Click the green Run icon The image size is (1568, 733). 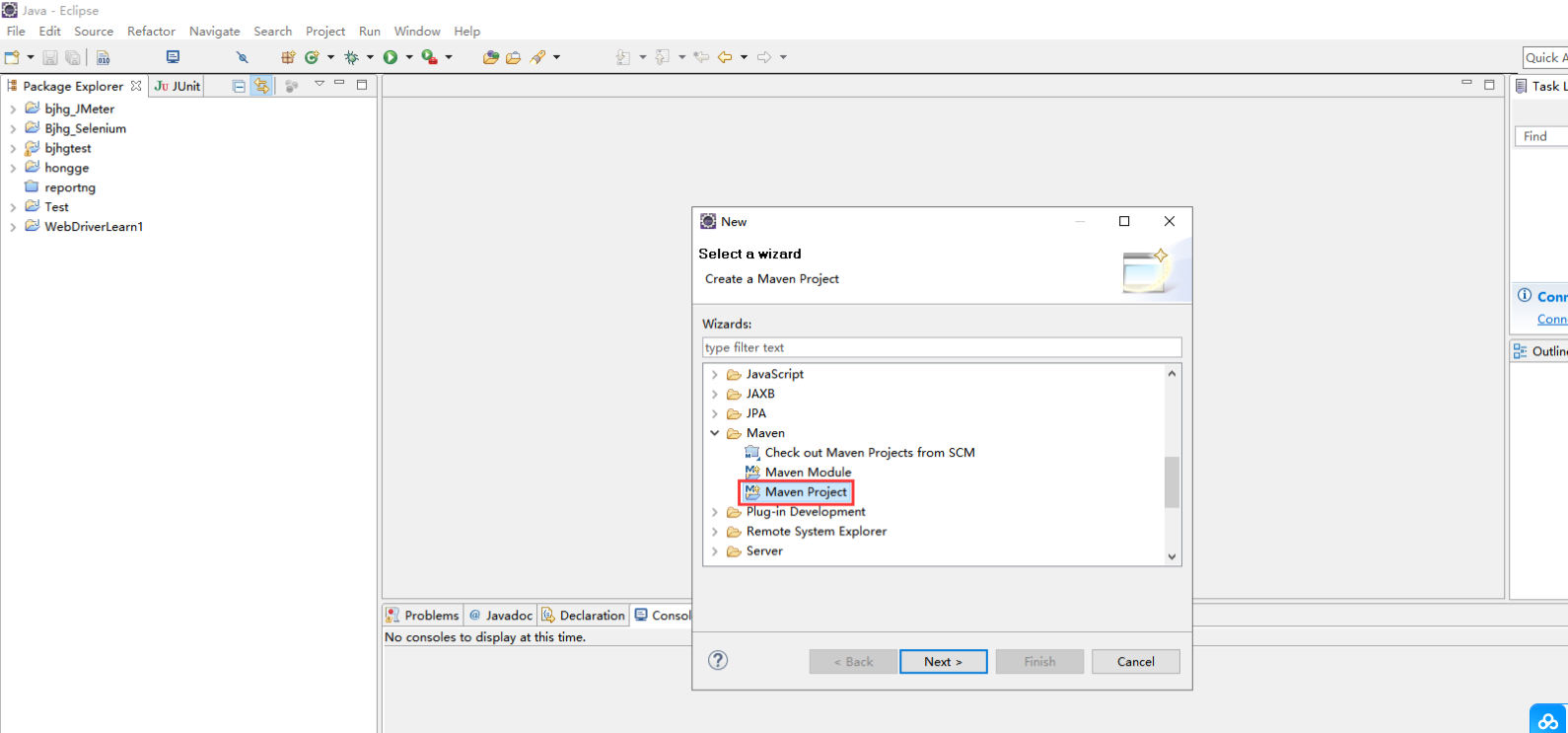[x=391, y=57]
